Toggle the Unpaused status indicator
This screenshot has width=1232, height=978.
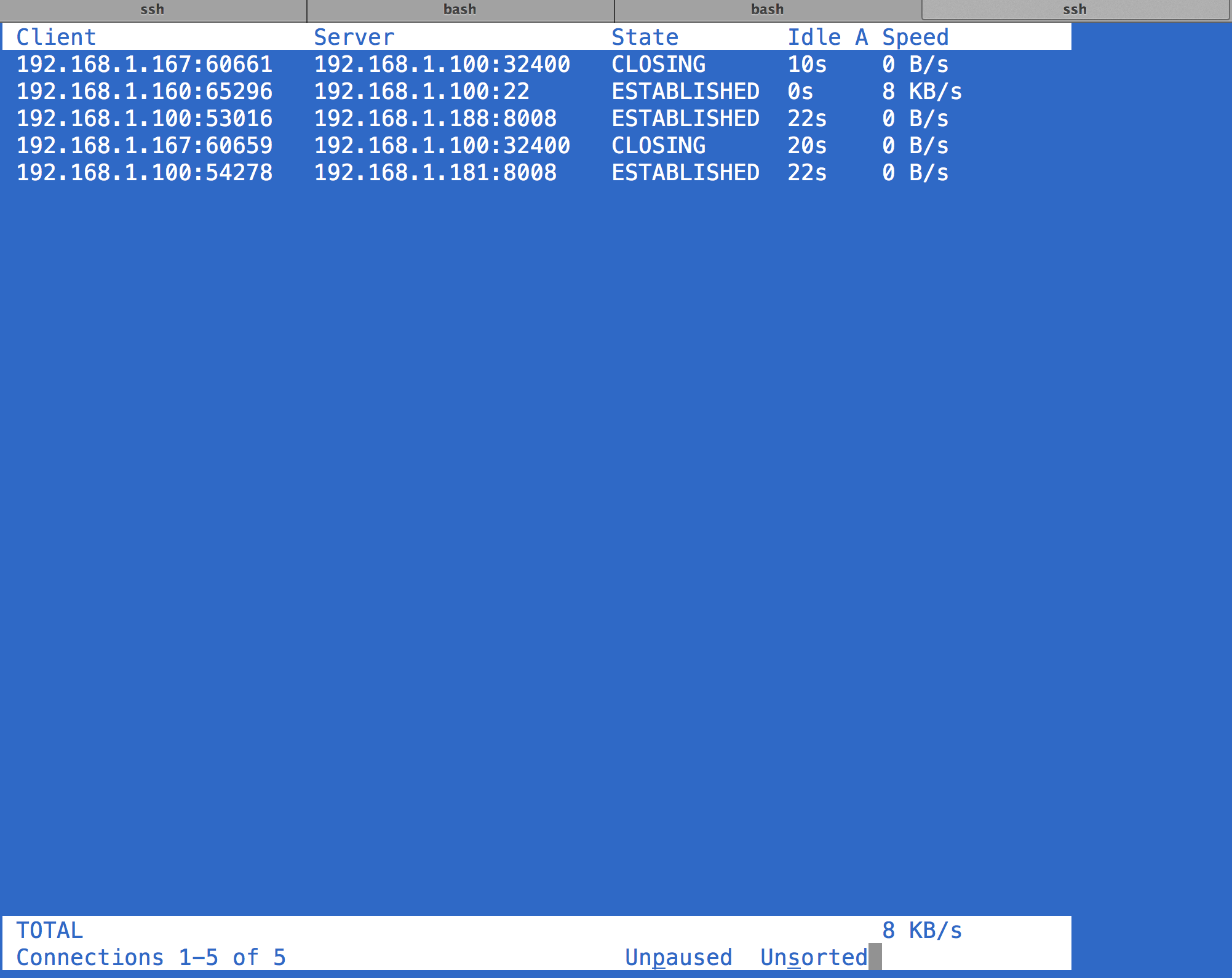[678, 957]
